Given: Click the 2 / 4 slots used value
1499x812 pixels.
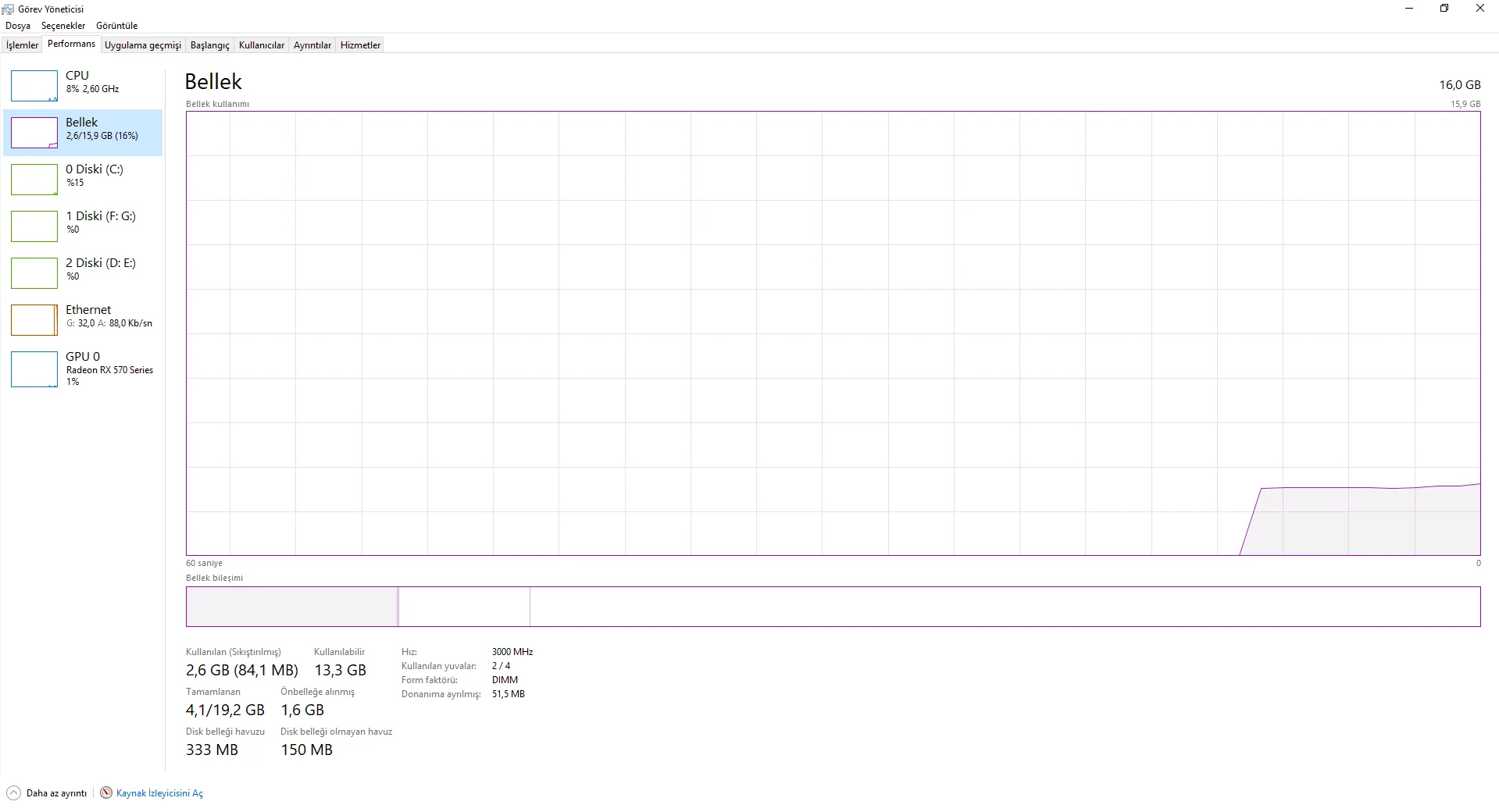Looking at the screenshot, I should coord(501,666).
